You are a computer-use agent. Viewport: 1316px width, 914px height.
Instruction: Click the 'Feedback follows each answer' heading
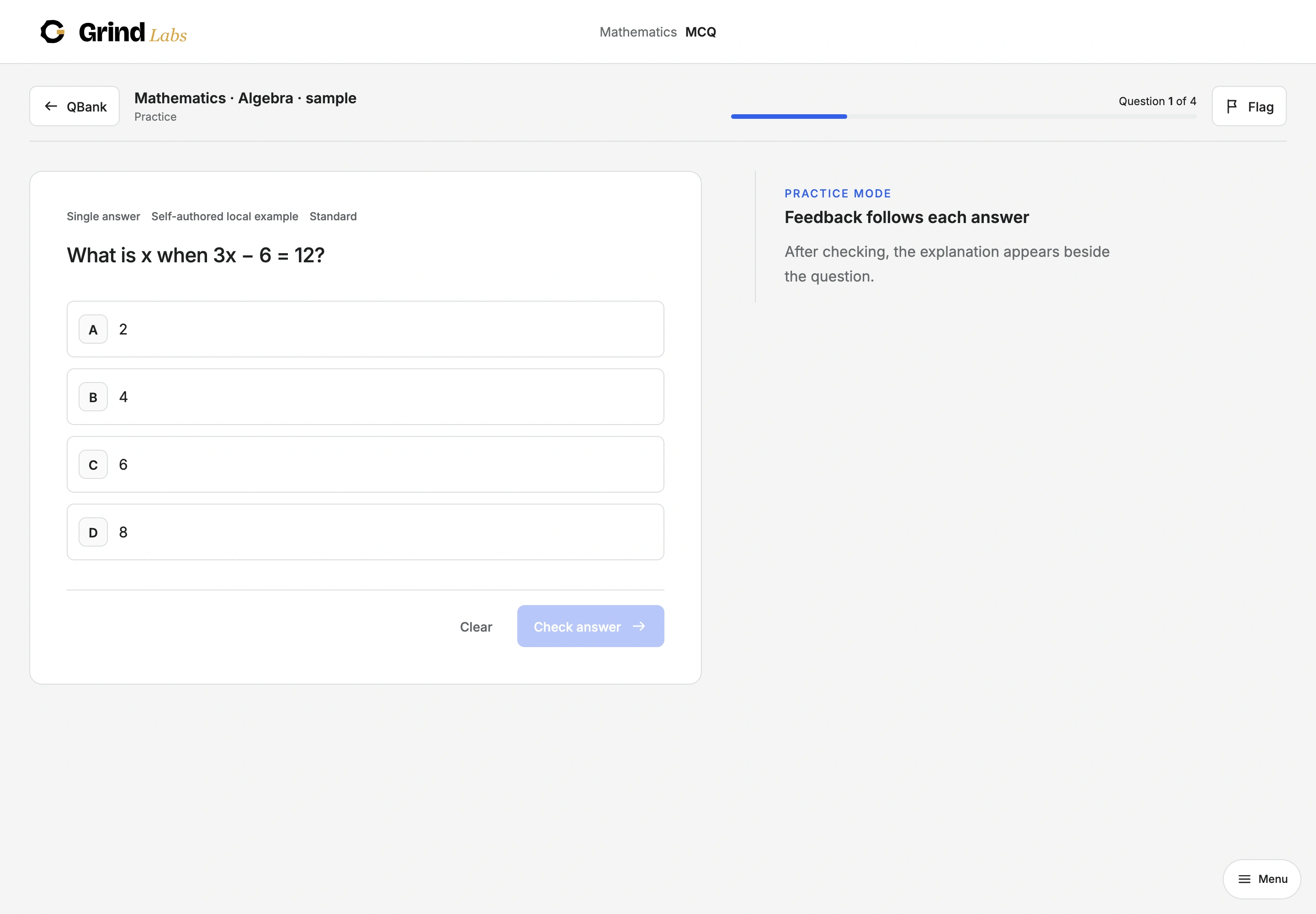point(907,217)
